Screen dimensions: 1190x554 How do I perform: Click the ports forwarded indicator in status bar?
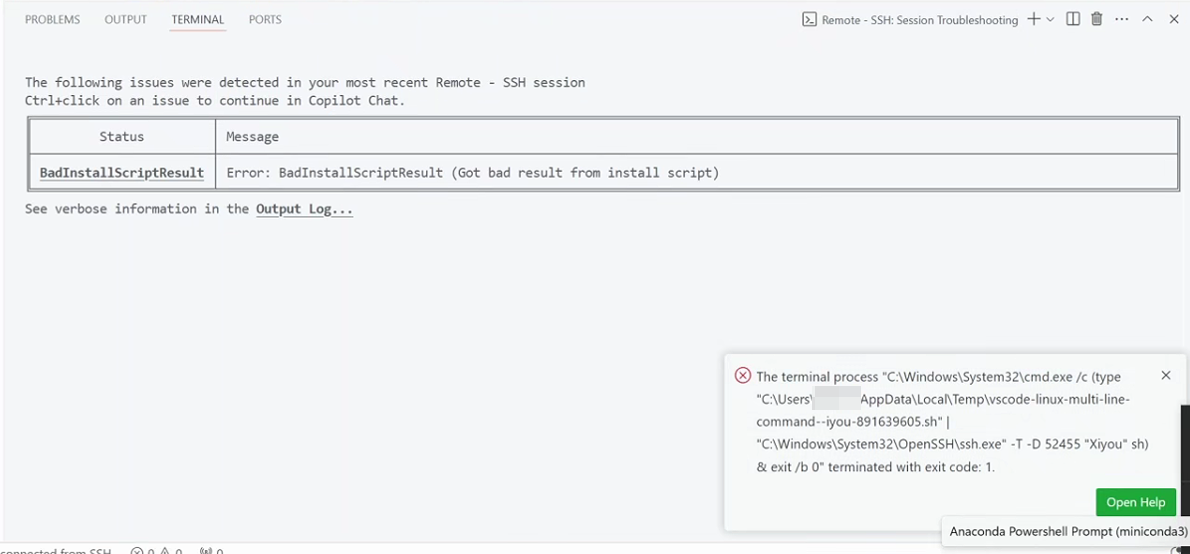211,550
